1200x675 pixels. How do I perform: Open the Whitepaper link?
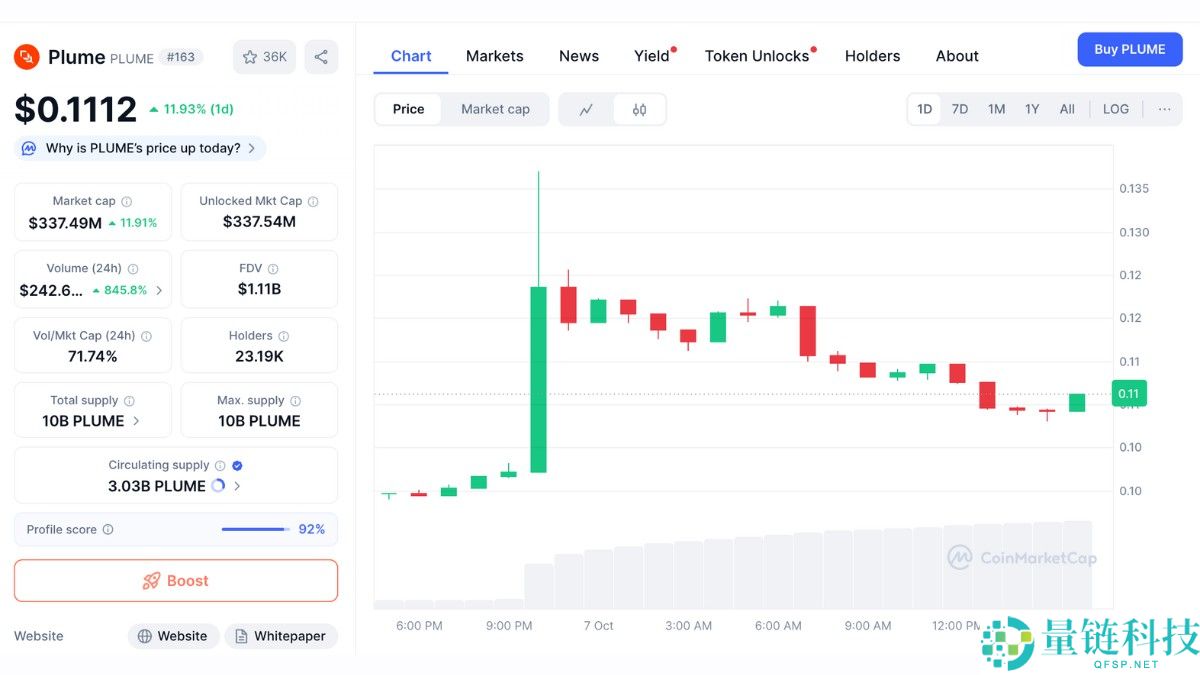point(280,636)
